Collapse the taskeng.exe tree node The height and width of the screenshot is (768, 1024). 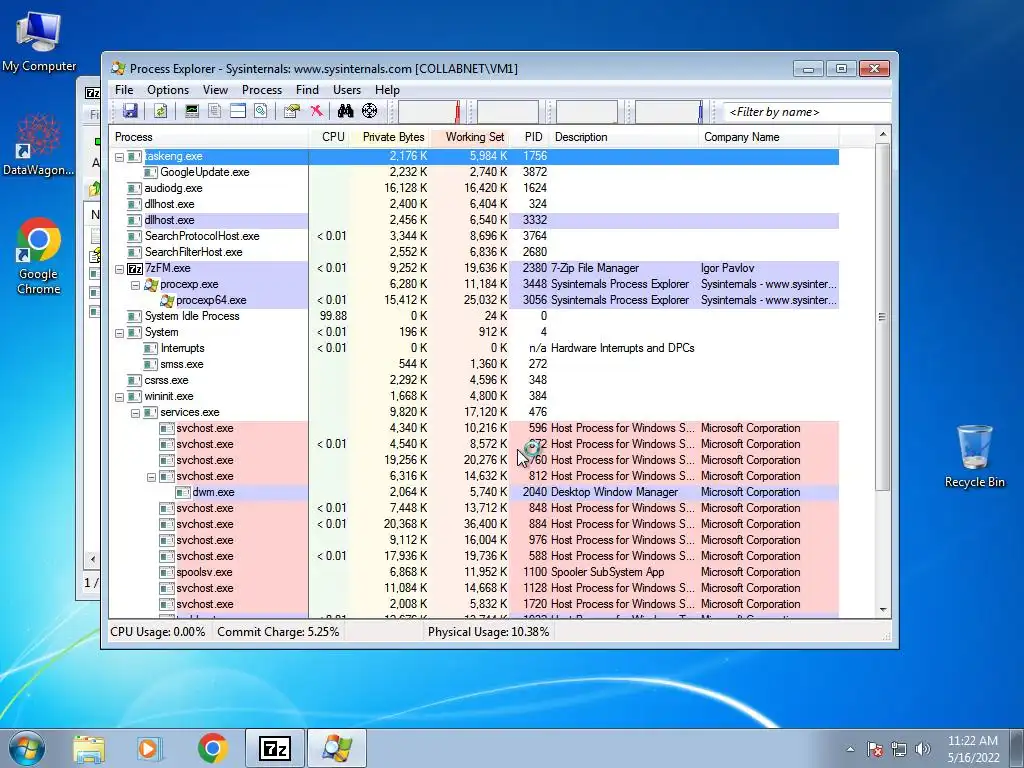tap(120, 157)
